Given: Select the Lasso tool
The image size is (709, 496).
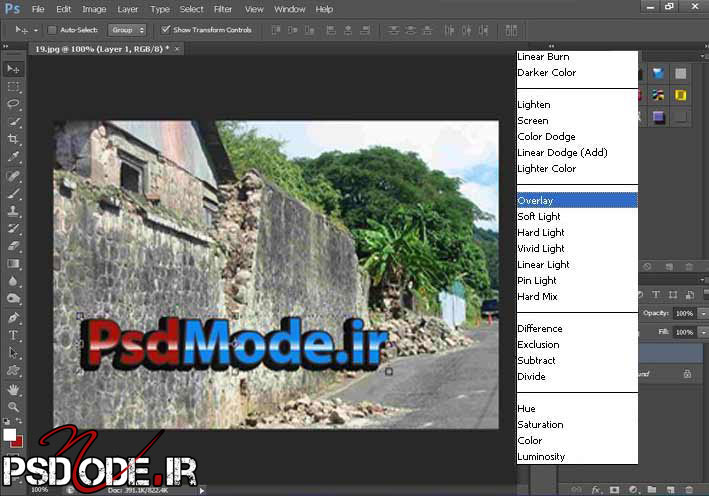Looking at the screenshot, I should 13,104.
